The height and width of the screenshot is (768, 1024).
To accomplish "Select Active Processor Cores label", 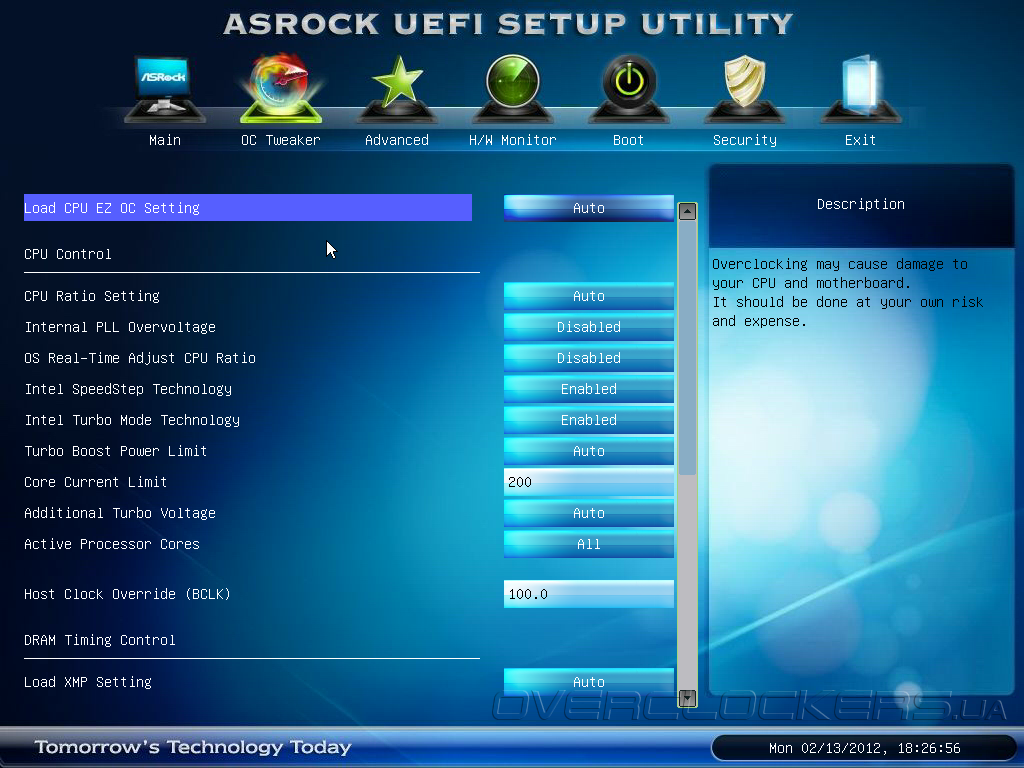I will point(112,544).
